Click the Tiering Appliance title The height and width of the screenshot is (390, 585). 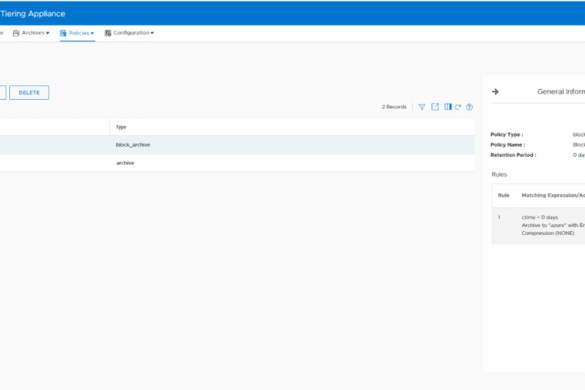coord(33,14)
